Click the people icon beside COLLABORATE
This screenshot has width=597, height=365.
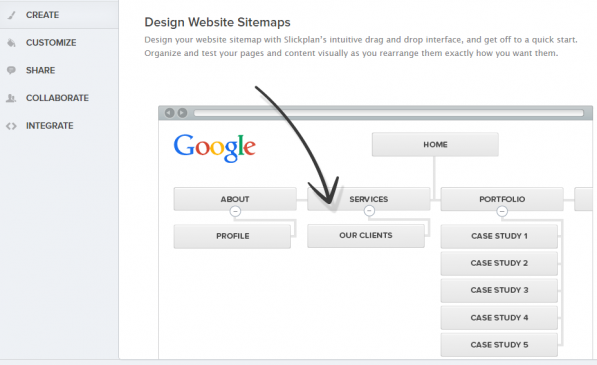click(x=11, y=98)
